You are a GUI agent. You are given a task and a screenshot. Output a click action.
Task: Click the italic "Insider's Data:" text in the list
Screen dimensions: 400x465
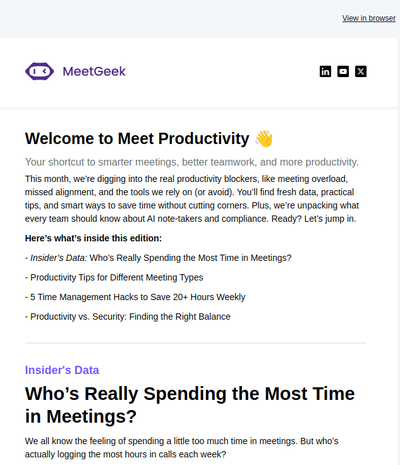click(x=59, y=258)
